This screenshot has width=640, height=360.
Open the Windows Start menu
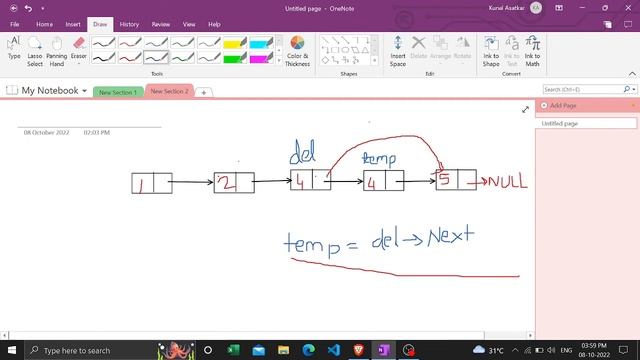12,350
